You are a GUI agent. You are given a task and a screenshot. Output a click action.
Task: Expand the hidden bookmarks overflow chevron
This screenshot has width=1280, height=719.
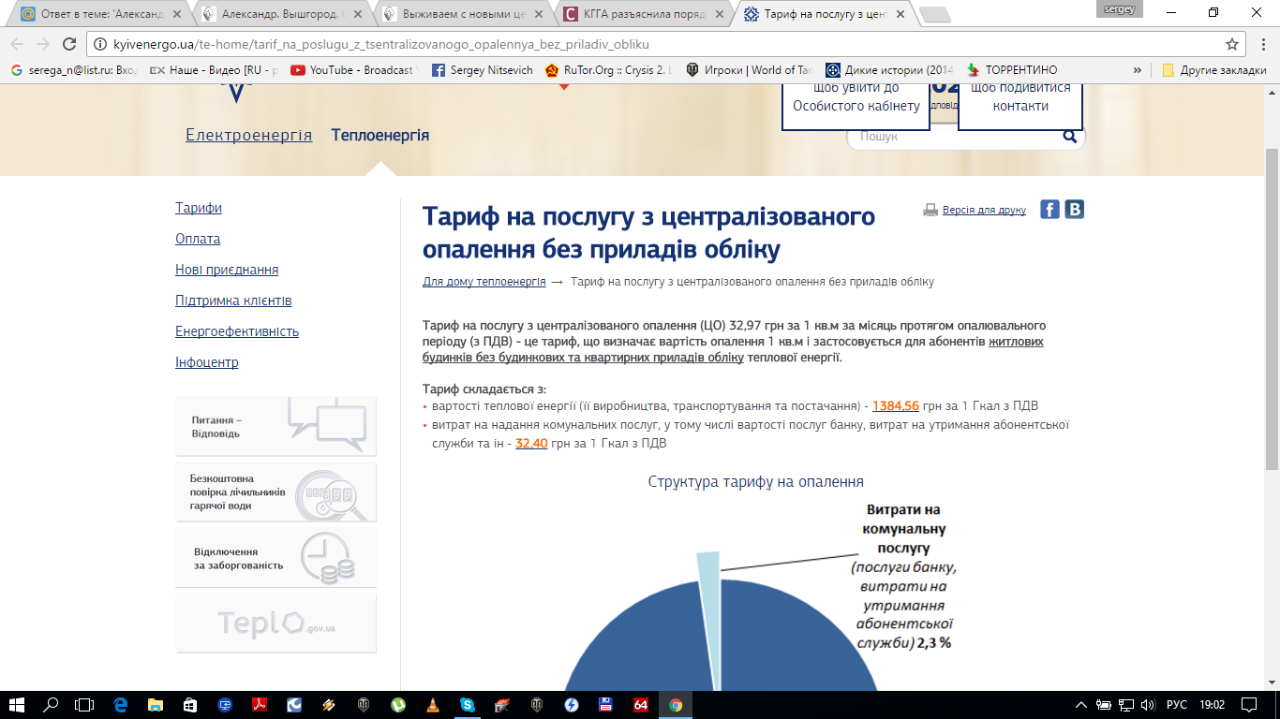click(1137, 70)
